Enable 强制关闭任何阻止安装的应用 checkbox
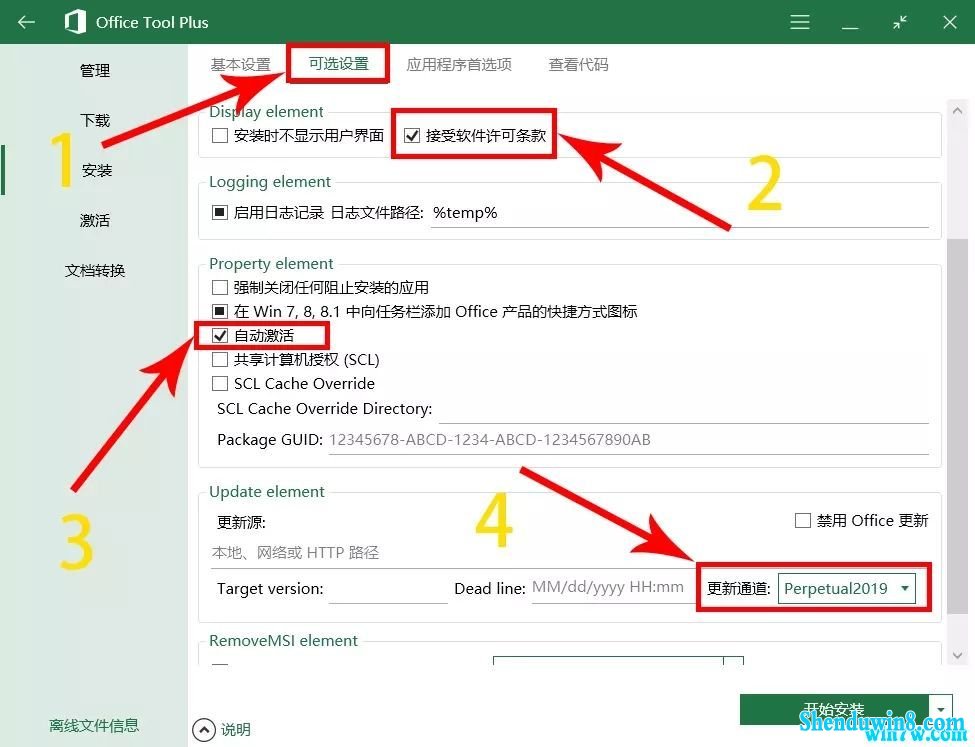This screenshot has width=975, height=747. point(219,287)
